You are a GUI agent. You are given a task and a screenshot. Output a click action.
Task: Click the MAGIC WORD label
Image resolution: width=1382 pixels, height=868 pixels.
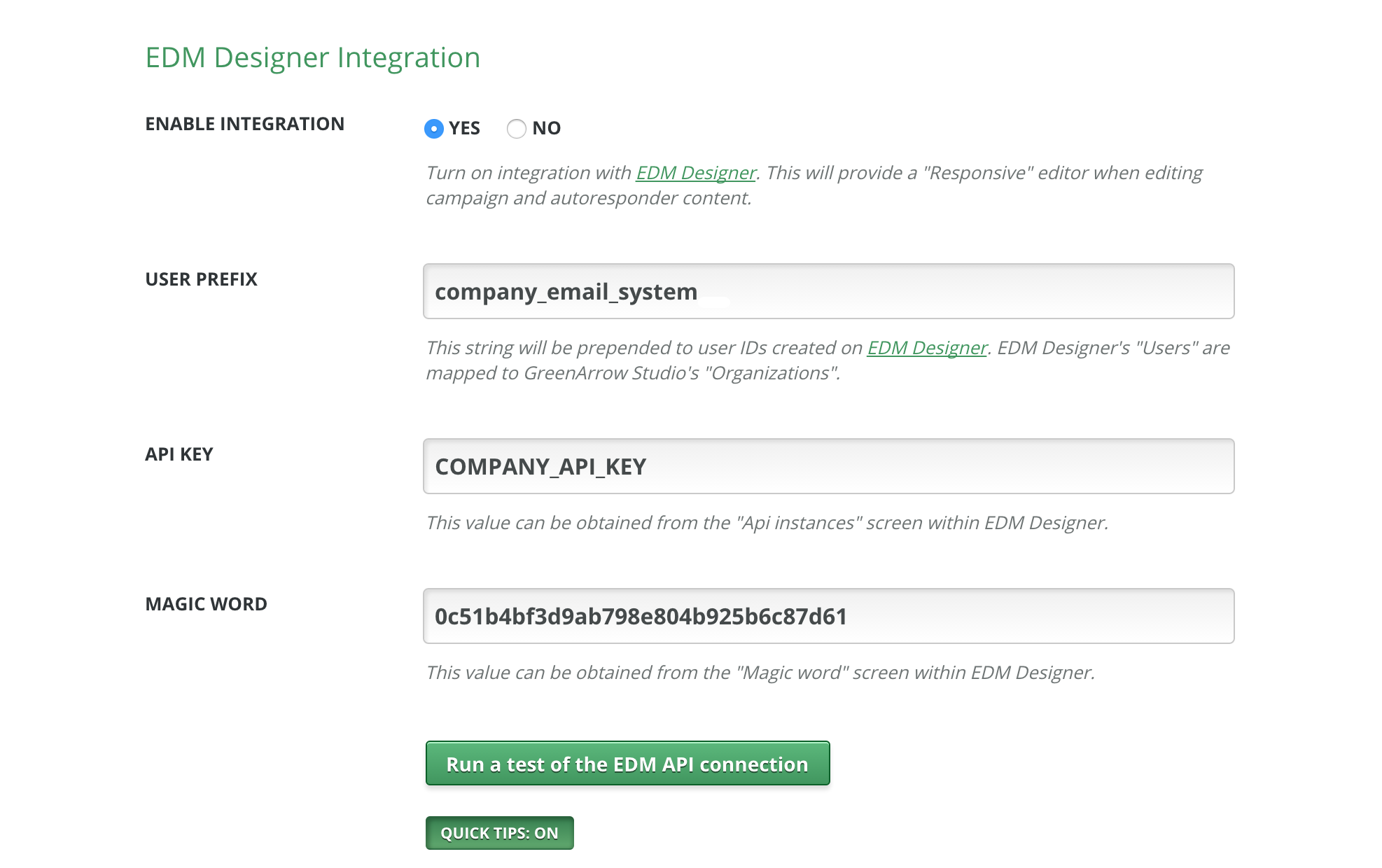[x=205, y=603]
